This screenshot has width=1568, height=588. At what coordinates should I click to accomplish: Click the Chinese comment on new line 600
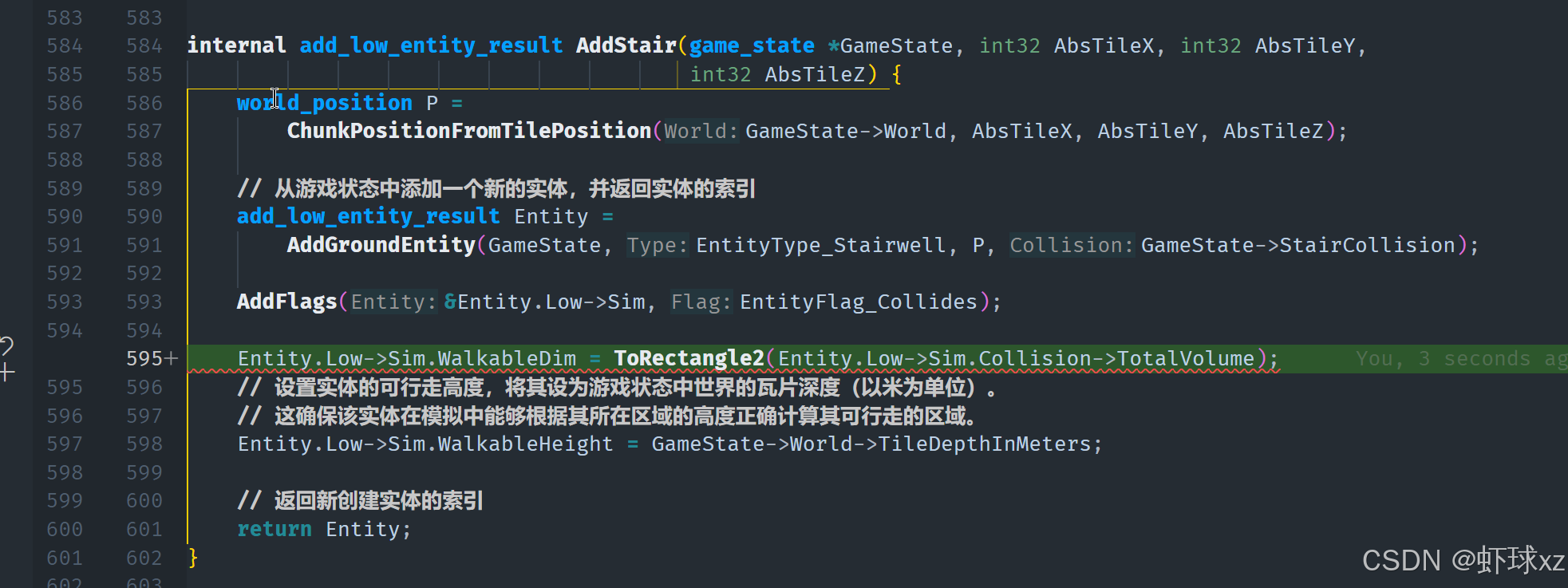360,501
